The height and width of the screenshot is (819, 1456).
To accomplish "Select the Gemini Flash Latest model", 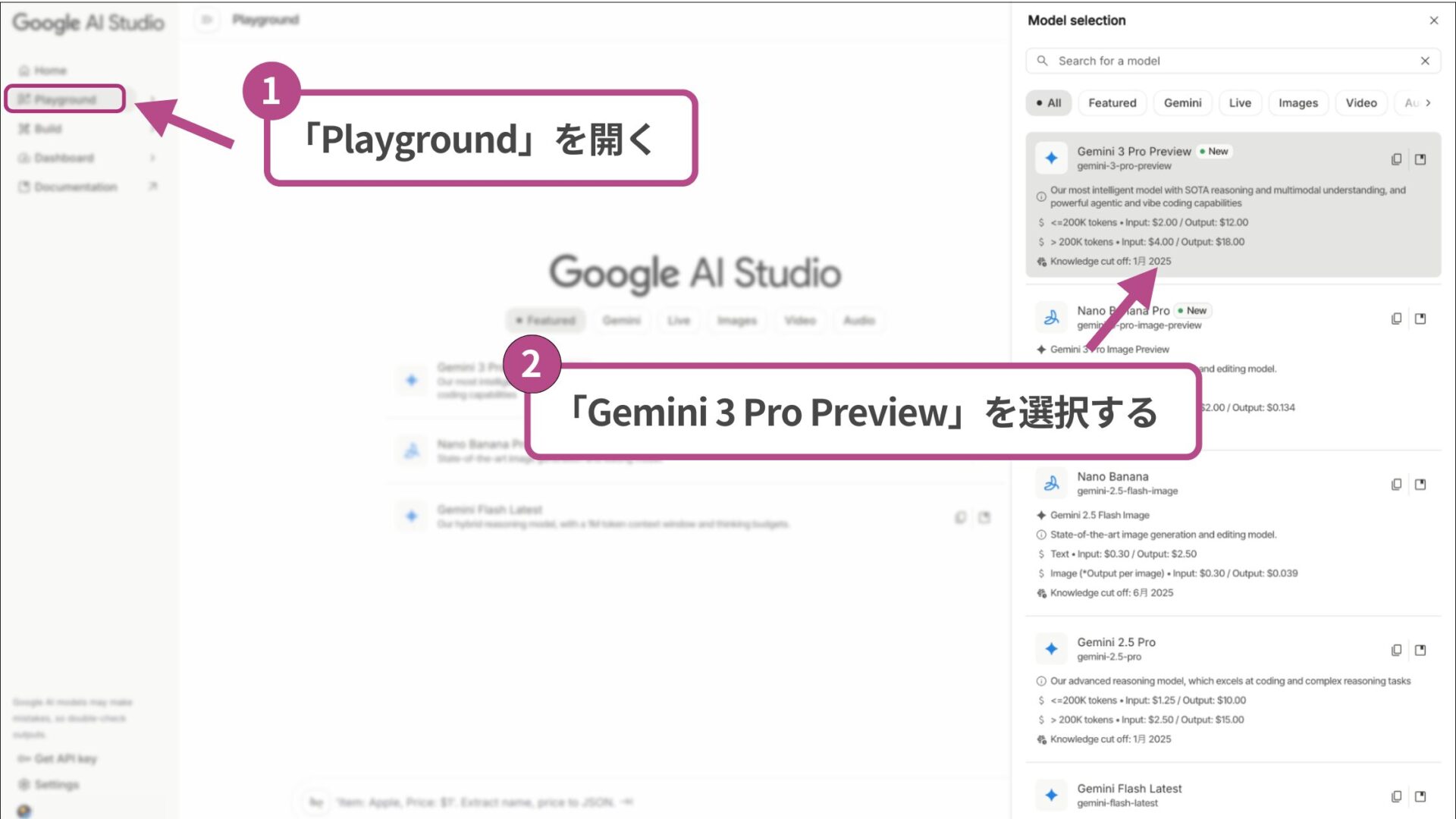I will click(x=1129, y=788).
